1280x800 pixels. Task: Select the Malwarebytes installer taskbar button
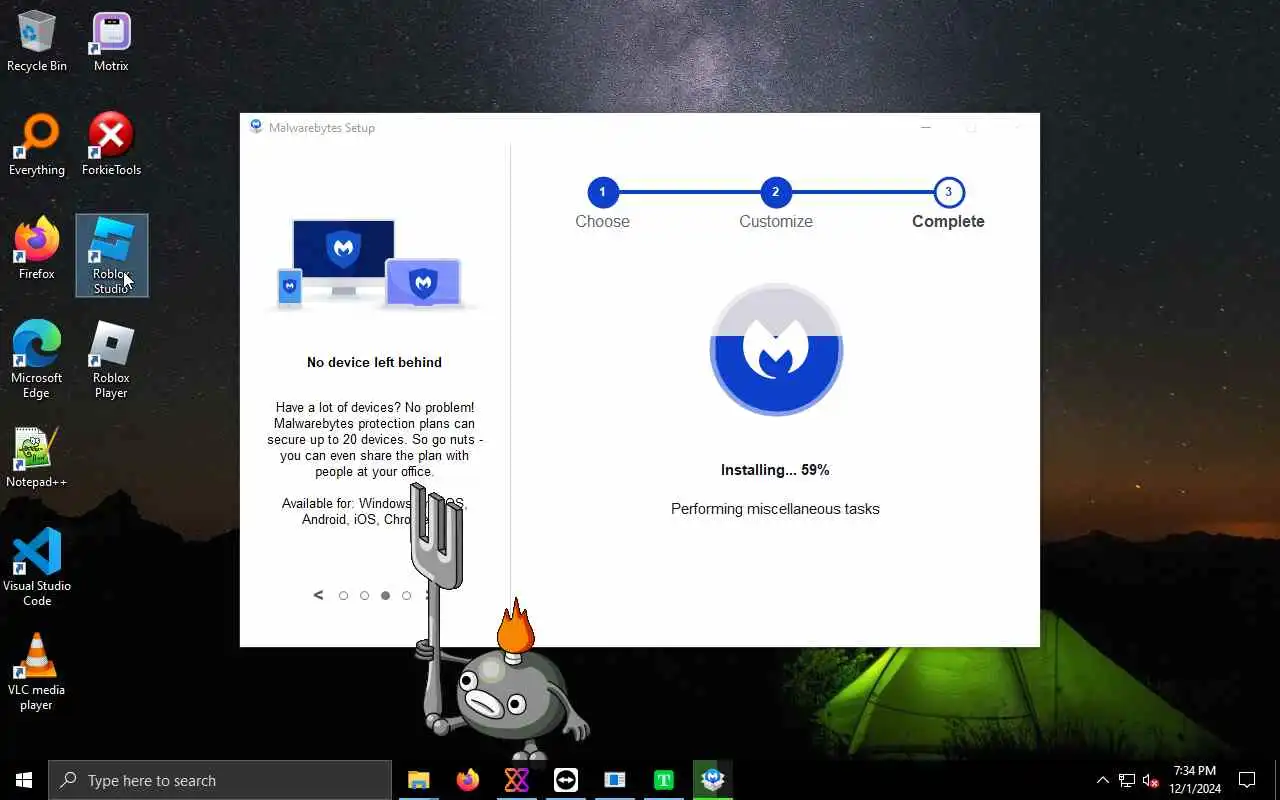[712, 780]
